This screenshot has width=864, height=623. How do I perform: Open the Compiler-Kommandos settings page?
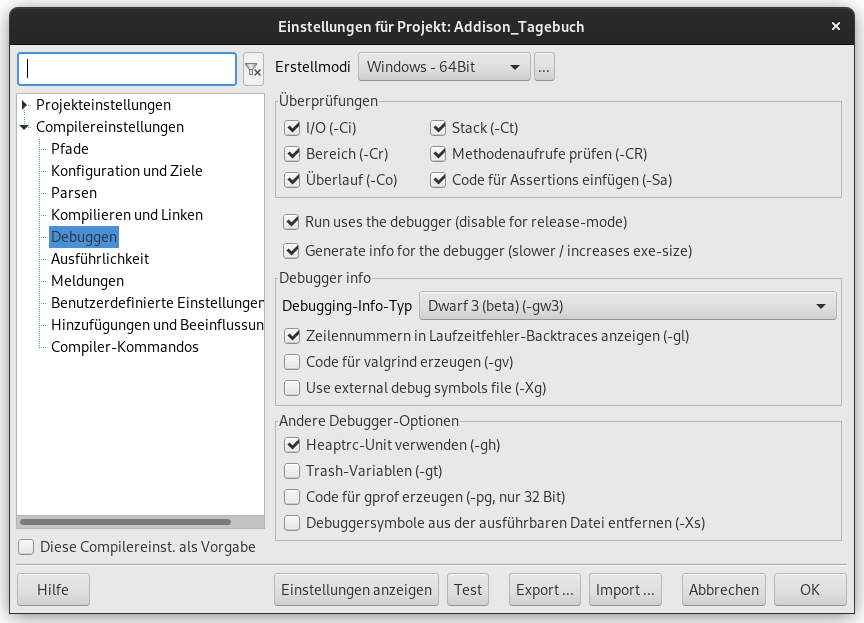point(124,347)
